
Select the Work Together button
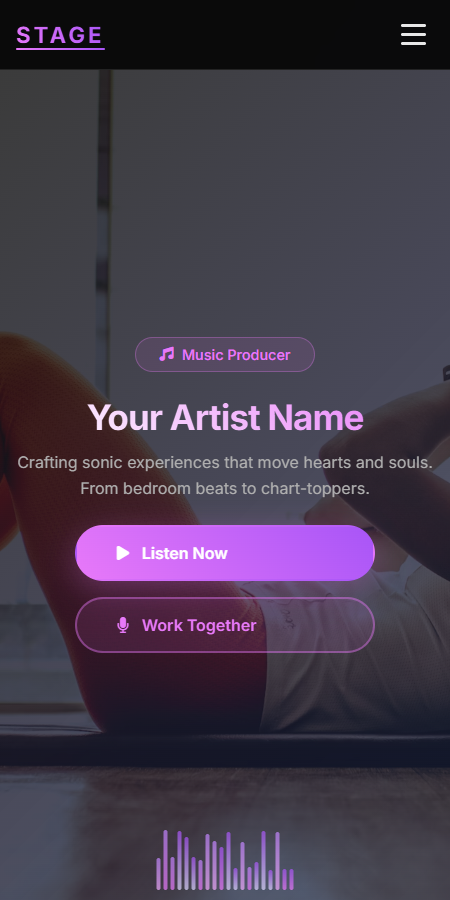coord(225,625)
